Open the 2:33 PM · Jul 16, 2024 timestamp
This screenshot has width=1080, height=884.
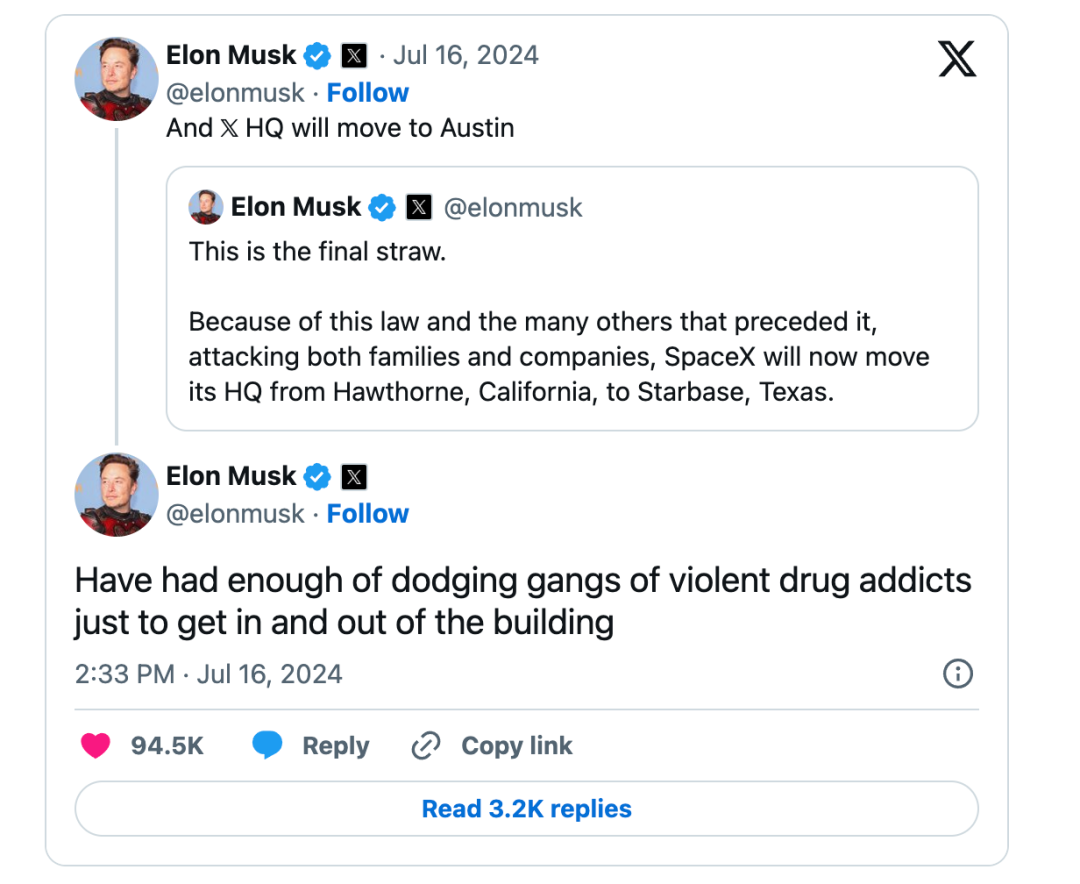[208, 674]
